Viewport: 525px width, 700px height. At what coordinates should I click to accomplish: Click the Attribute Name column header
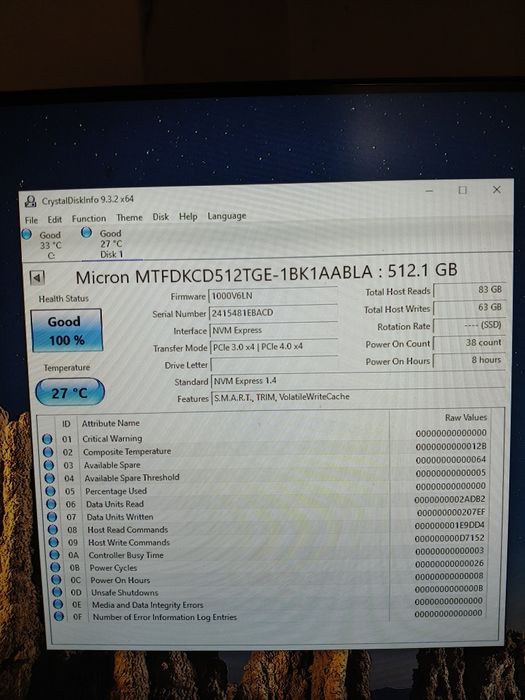pos(111,423)
